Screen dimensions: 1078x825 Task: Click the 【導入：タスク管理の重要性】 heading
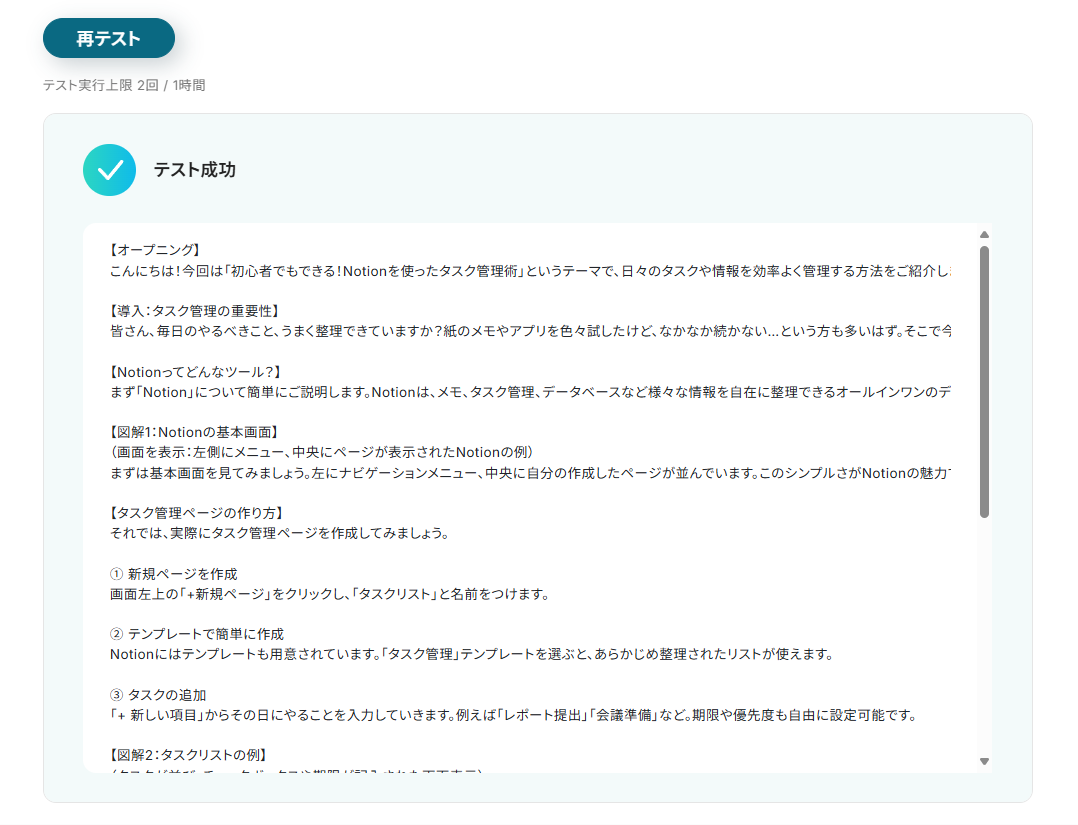[195, 311]
